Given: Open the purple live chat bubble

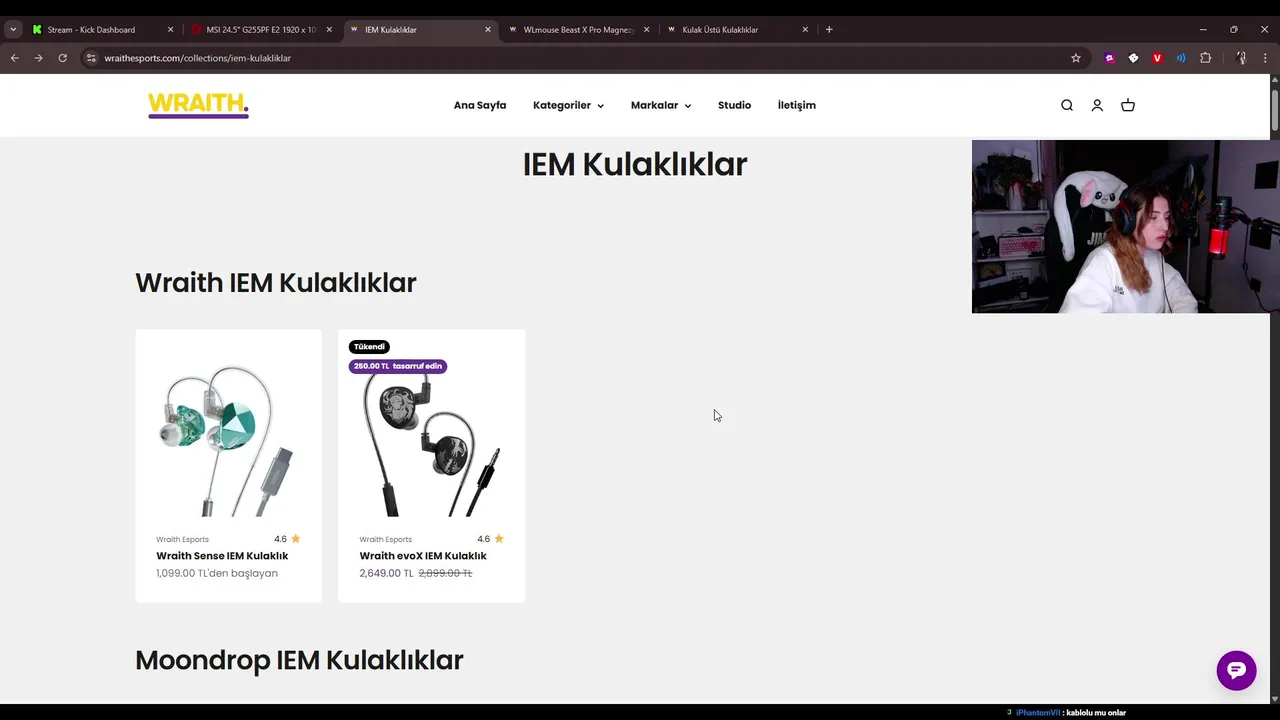Looking at the screenshot, I should pos(1236,670).
